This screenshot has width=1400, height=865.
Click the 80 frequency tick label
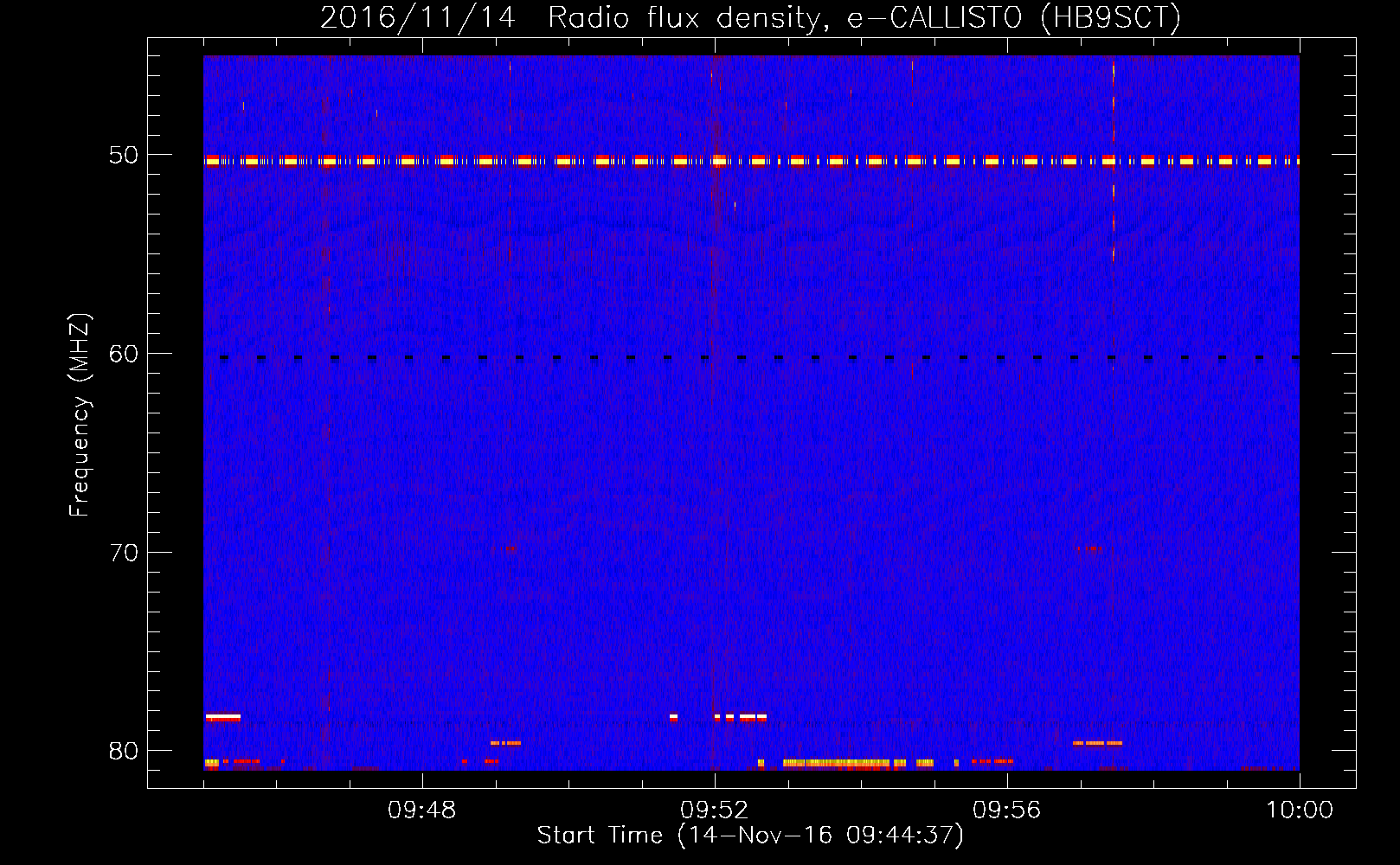(124, 751)
